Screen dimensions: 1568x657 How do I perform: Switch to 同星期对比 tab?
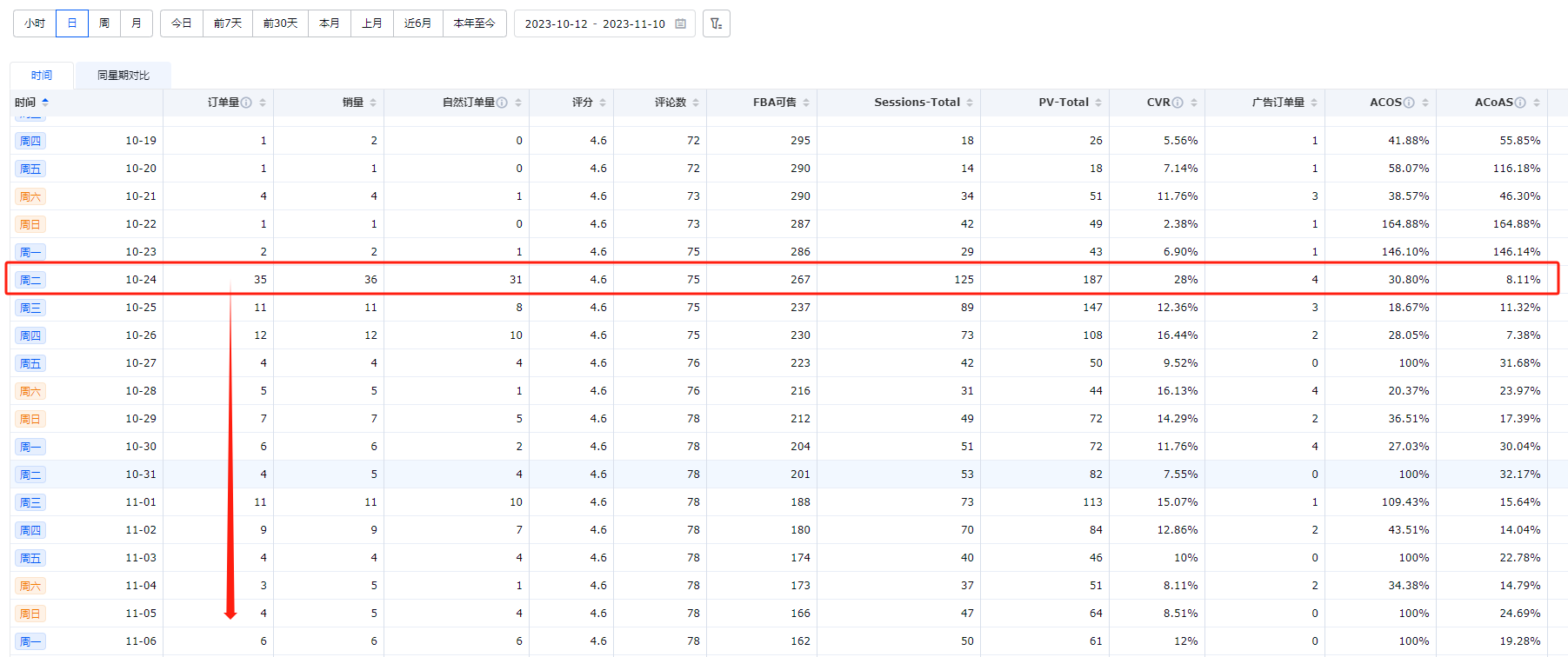(123, 76)
